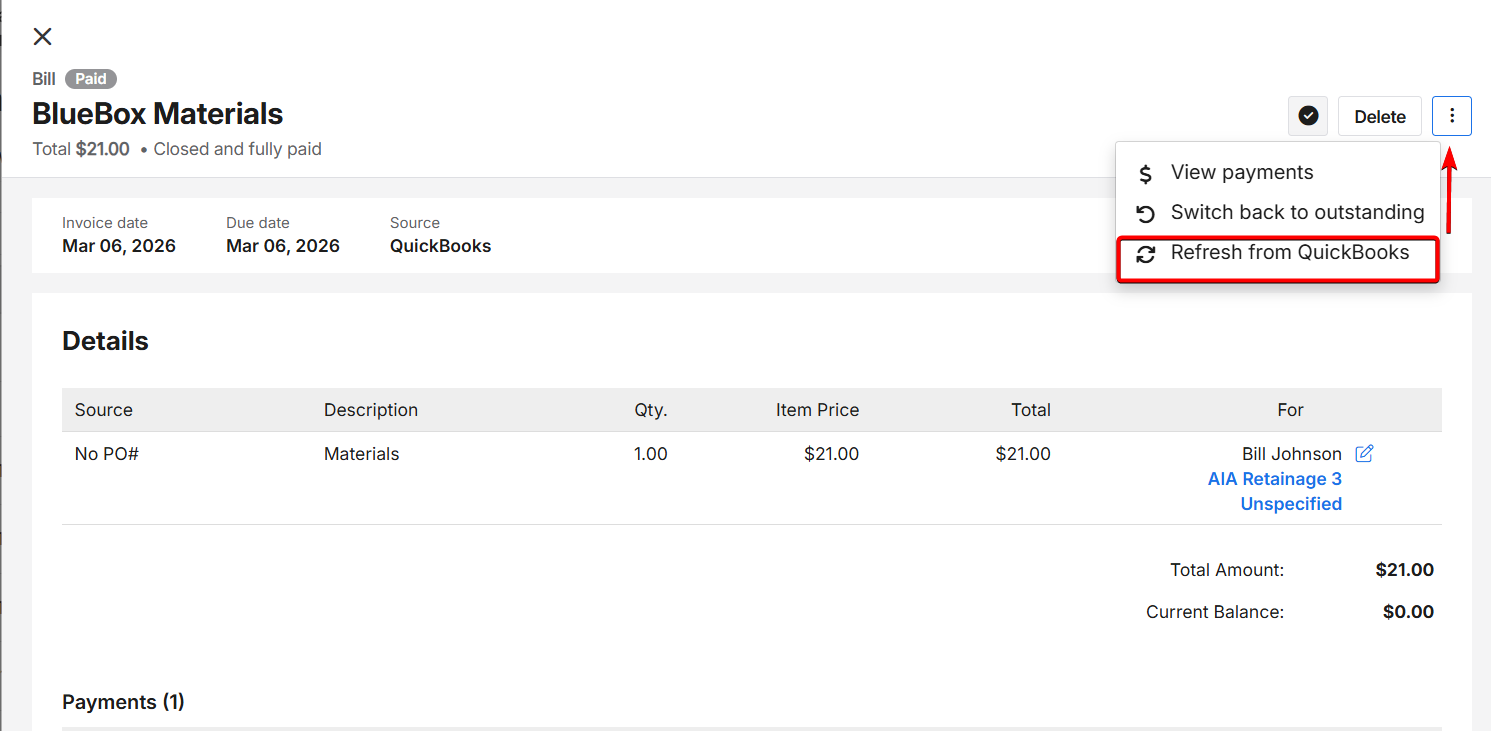The image size is (1491, 731).
Task: Click the edit pencil beside Bill Johnson
Action: [x=1364, y=454]
